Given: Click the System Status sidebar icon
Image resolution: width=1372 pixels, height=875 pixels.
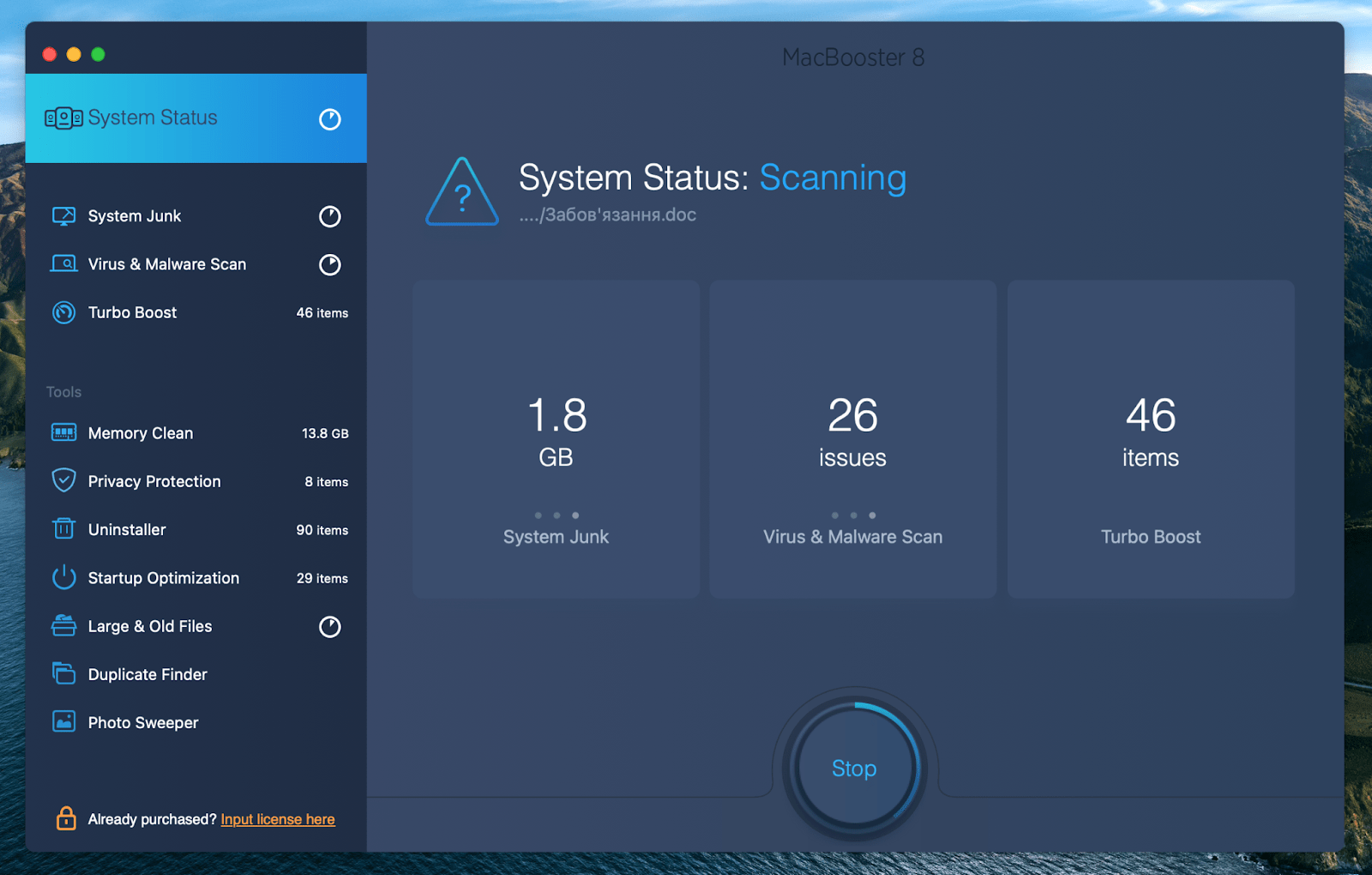Looking at the screenshot, I should point(63,118).
